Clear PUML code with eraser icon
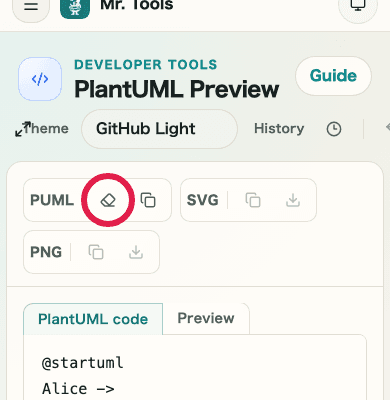This screenshot has height=400, width=390. pos(108,200)
